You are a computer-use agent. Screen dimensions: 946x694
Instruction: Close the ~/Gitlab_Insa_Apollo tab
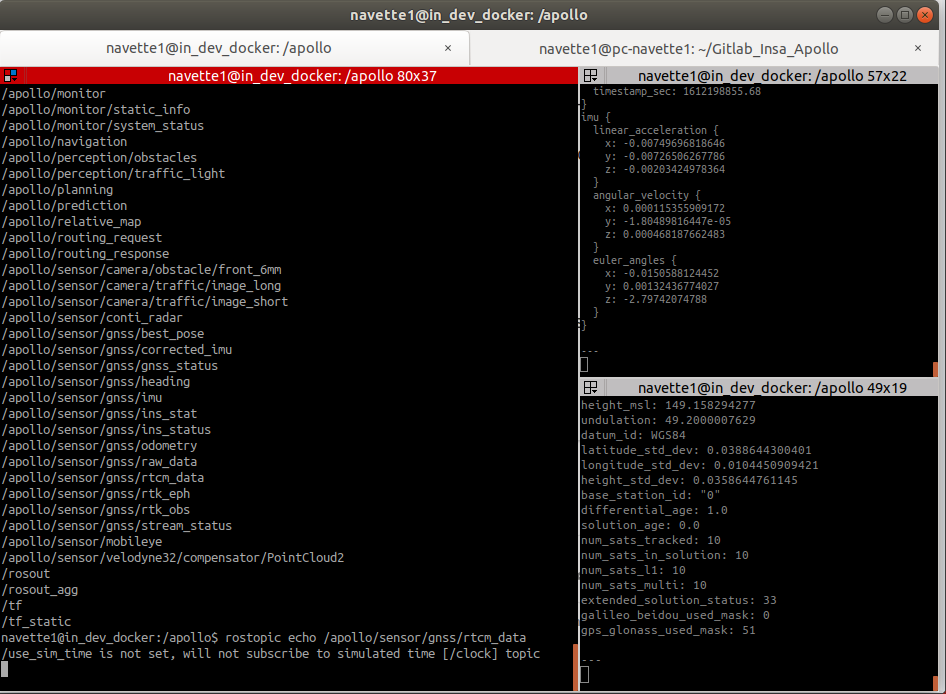918,48
